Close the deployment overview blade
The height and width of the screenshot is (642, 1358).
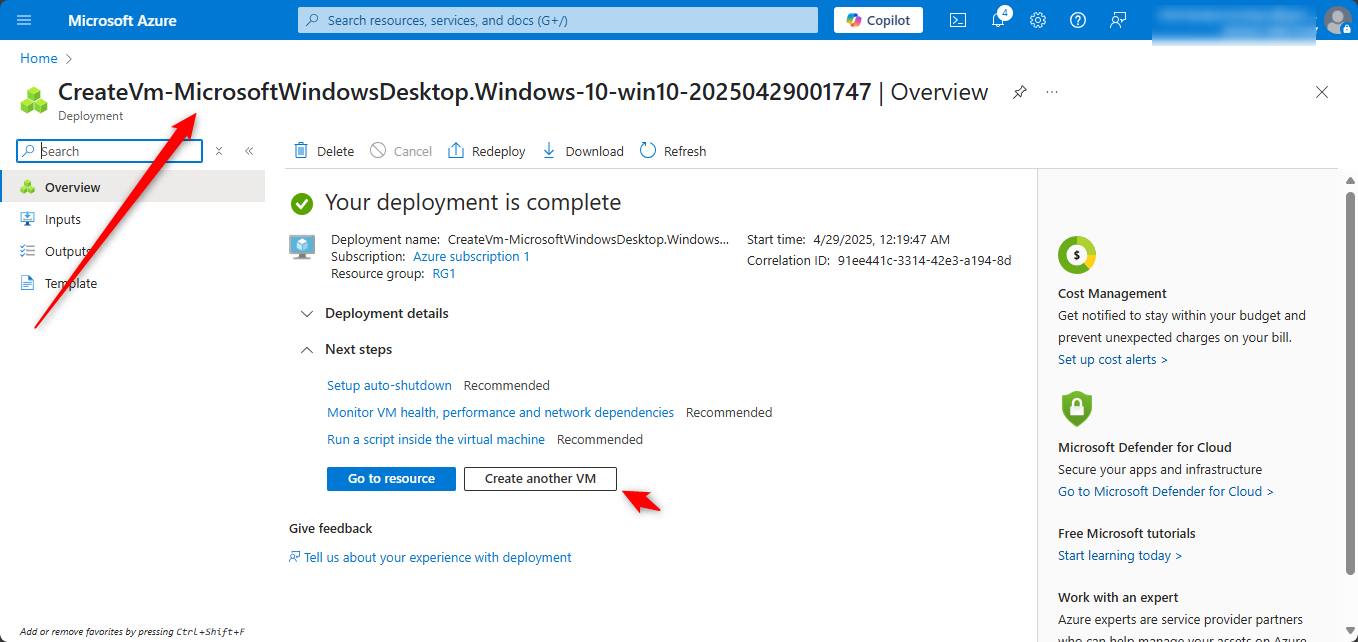[x=1322, y=92]
